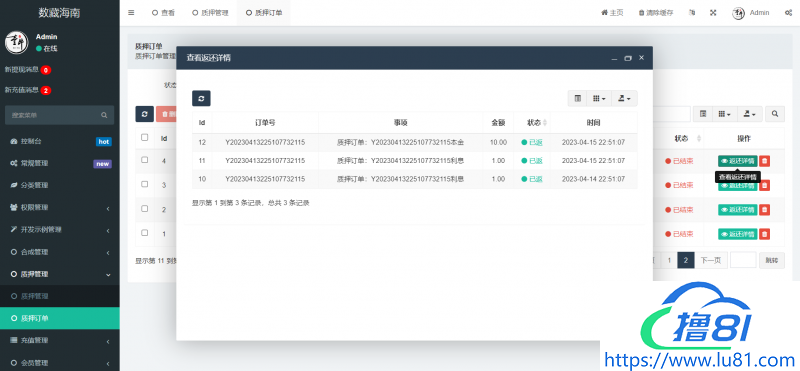Open 分类管理 leaf-icon item in sidebar

pos(60,185)
